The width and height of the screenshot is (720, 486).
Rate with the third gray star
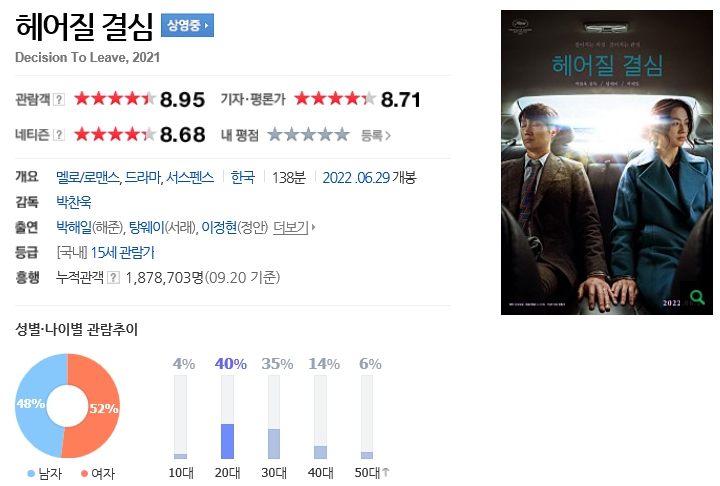coord(308,135)
